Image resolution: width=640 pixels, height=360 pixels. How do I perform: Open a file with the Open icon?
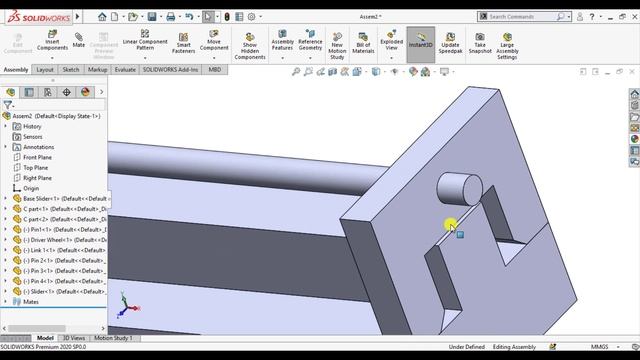tap(133, 17)
